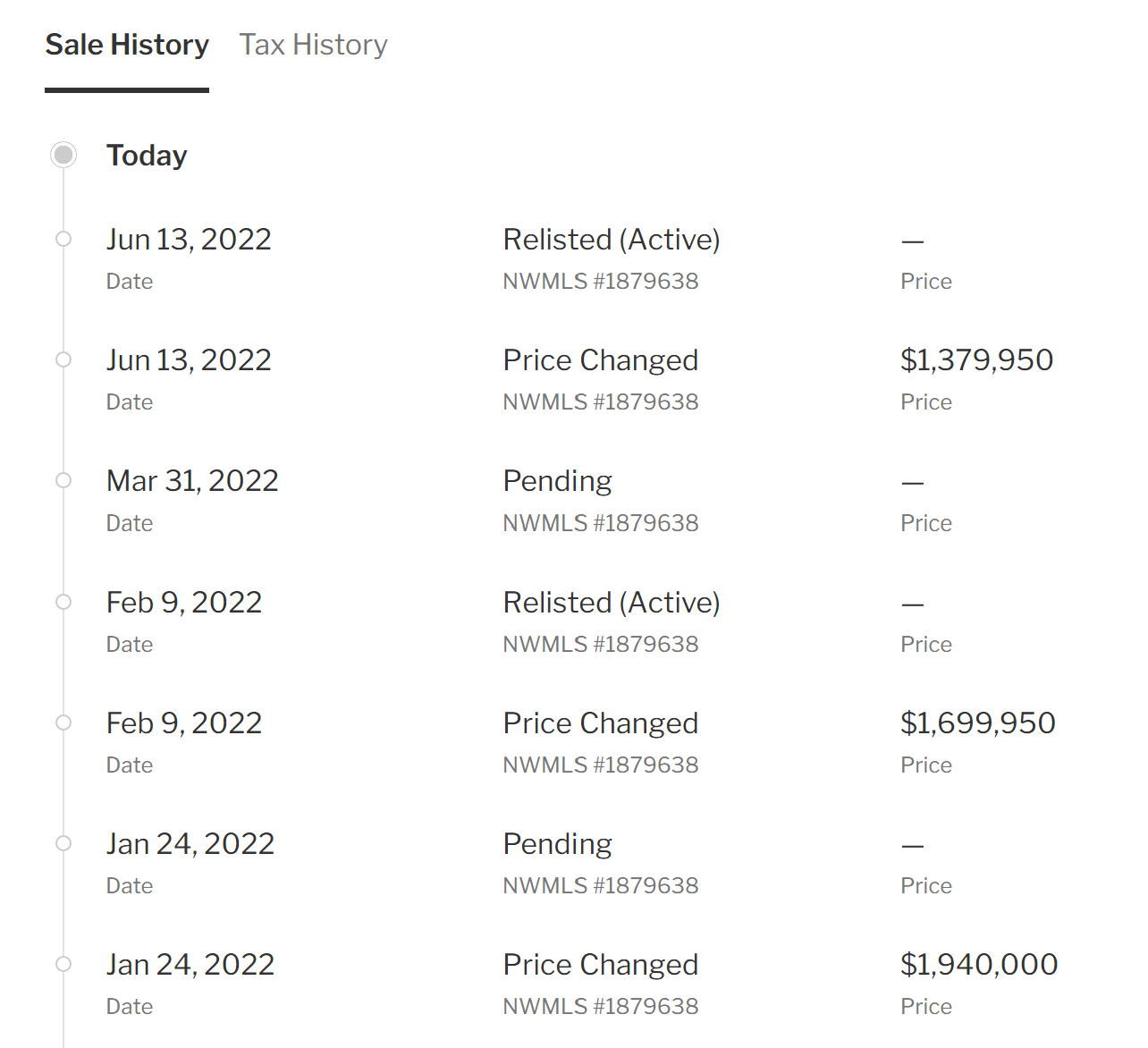This screenshot has height=1048, width=1148.
Task: Click the Mar 31, 2022 date text
Action: click(192, 481)
